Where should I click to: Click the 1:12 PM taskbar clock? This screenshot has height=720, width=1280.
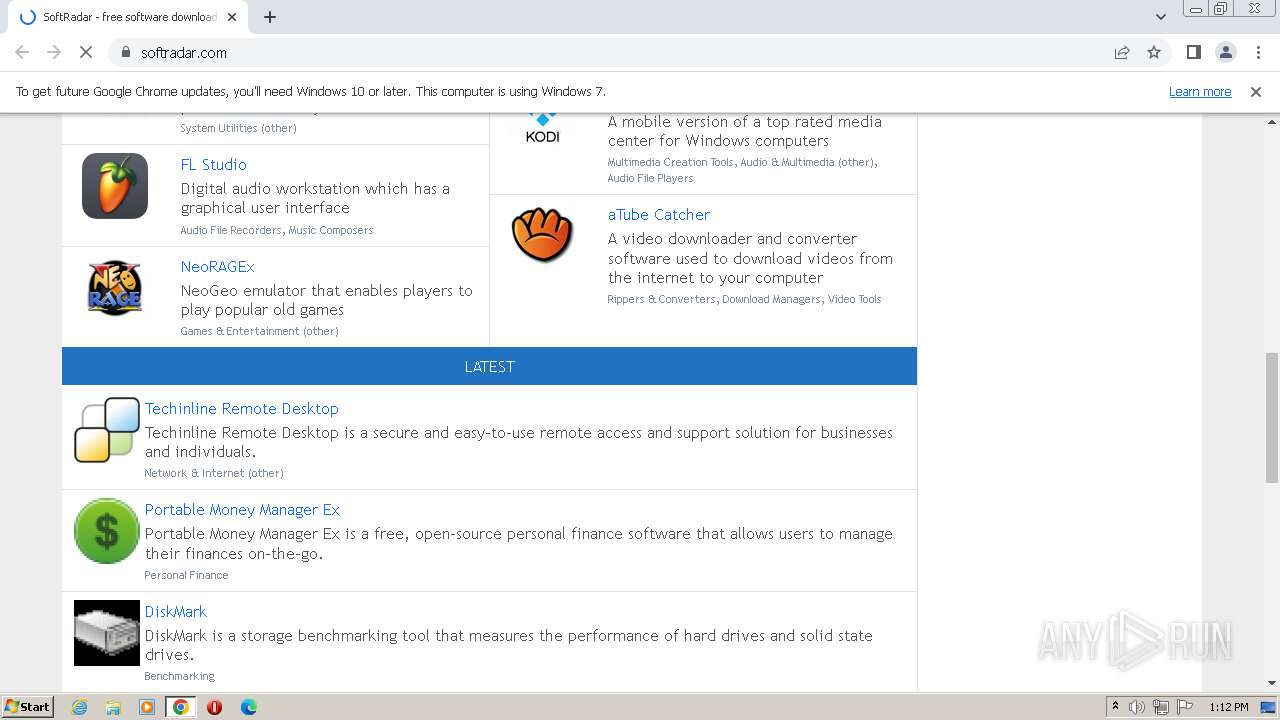[x=1228, y=707]
